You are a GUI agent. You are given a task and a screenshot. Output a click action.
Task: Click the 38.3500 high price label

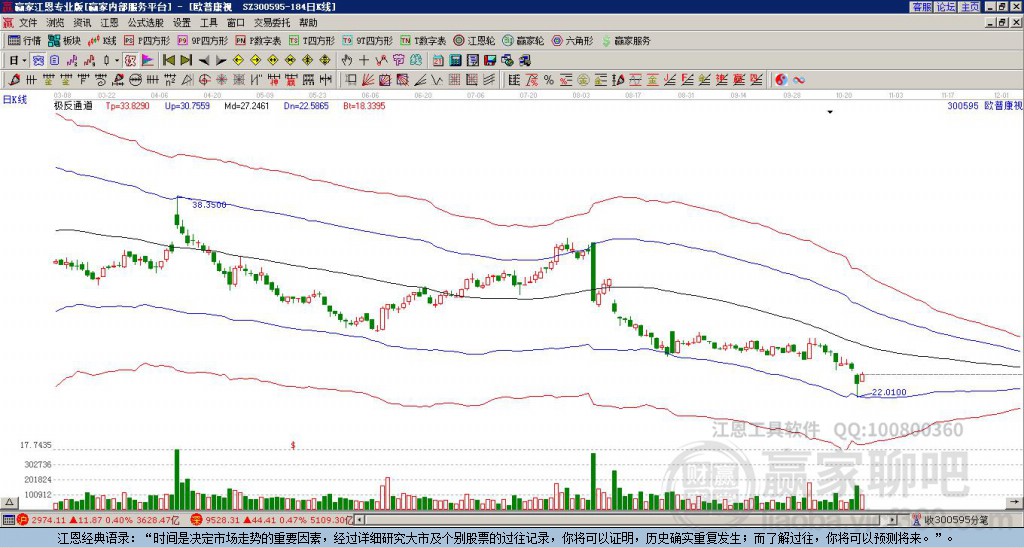(x=209, y=204)
